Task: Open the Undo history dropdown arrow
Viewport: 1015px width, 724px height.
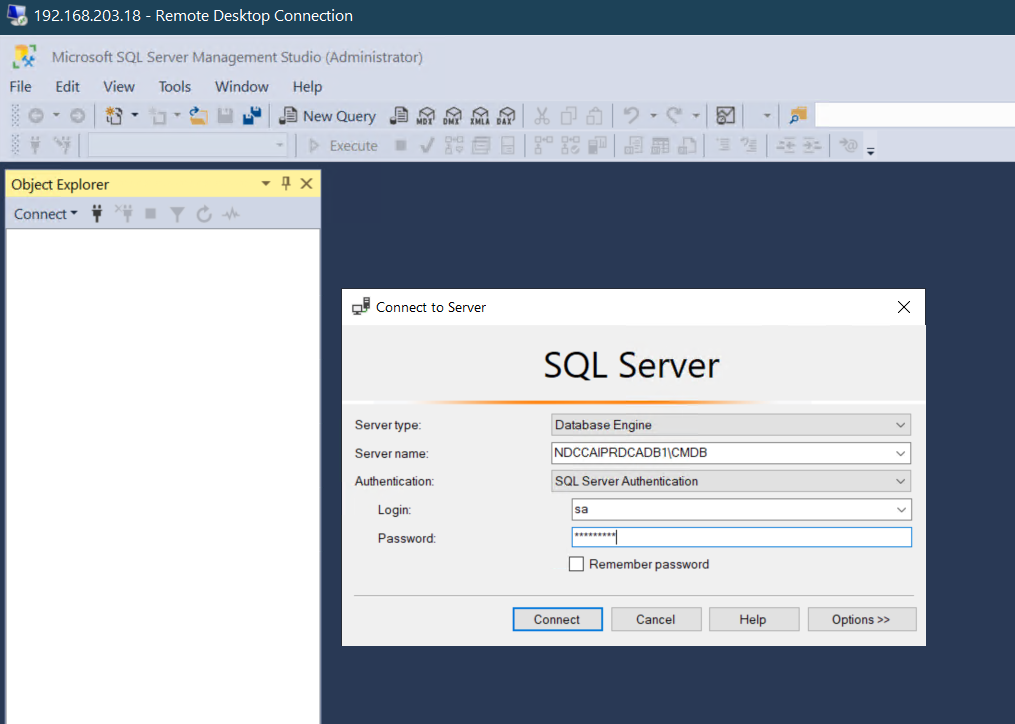Action: (x=653, y=116)
